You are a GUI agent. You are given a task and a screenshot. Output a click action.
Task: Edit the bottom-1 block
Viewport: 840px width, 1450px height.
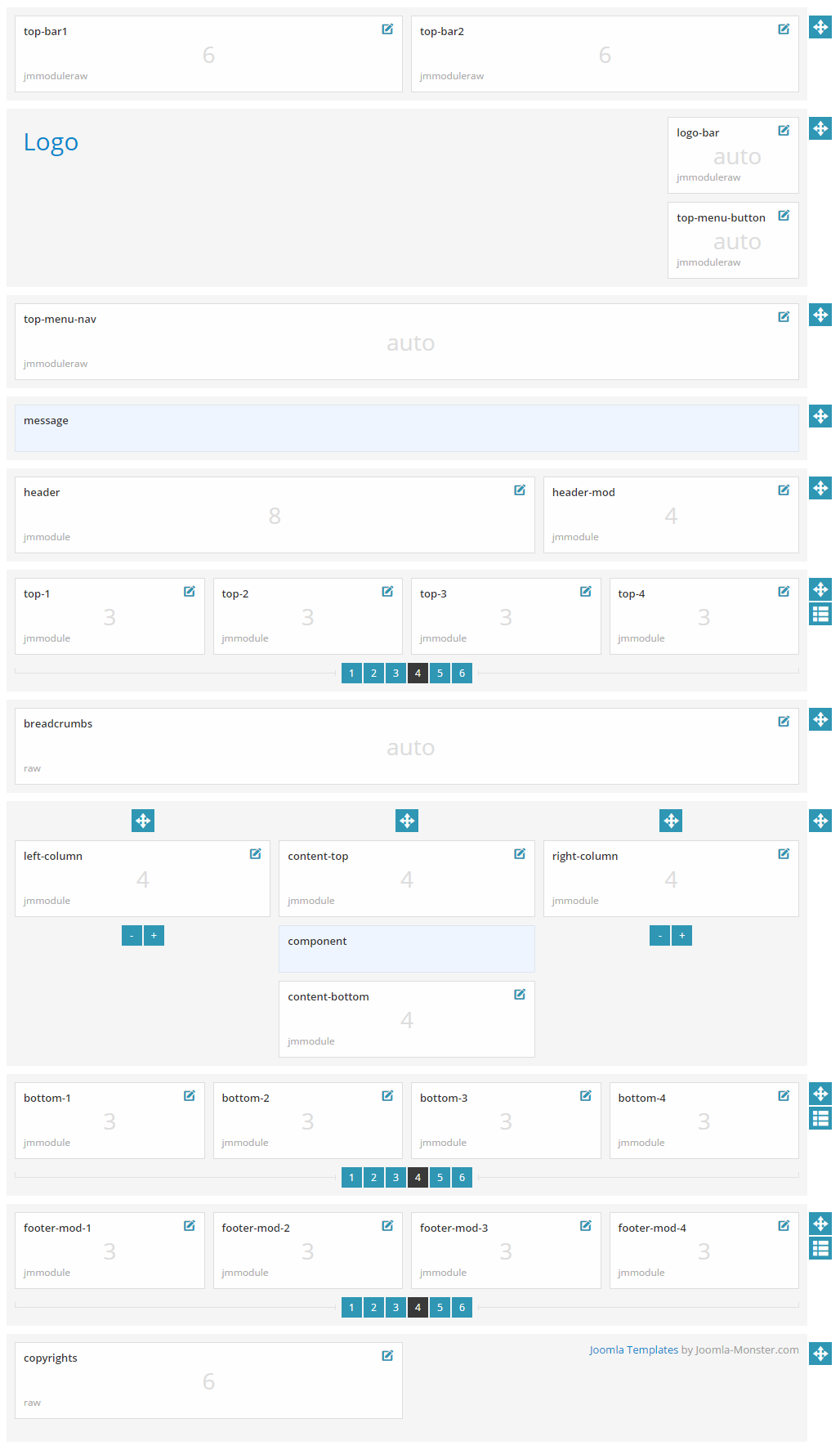[190, 1096]
